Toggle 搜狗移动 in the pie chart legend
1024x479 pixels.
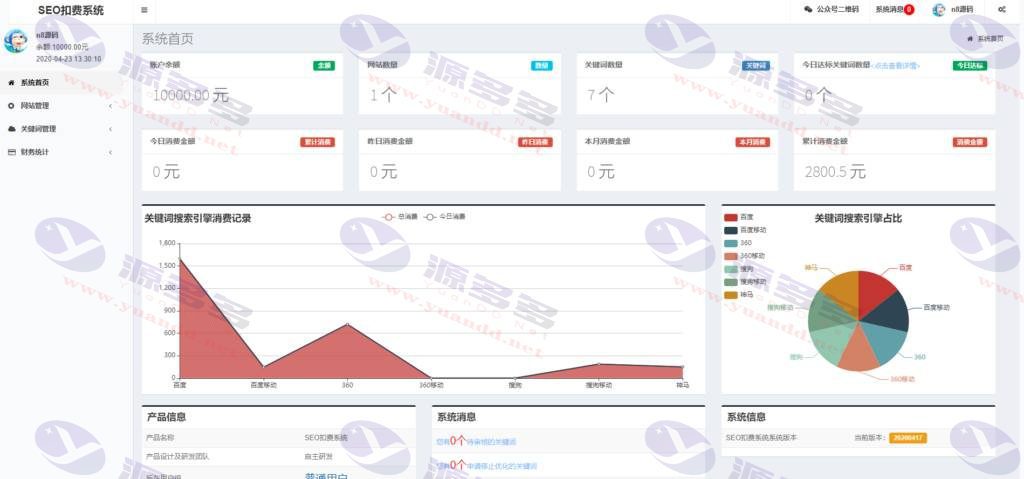pyautogui.click(x=744, y=282)
